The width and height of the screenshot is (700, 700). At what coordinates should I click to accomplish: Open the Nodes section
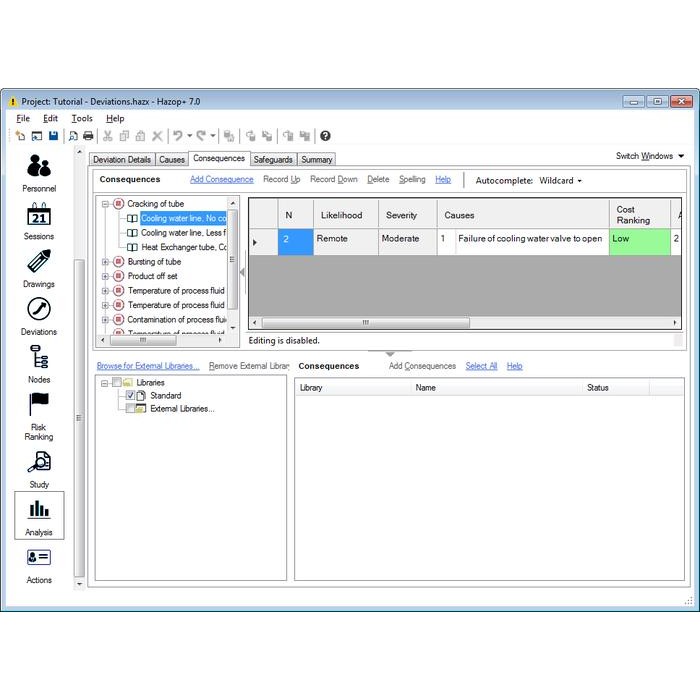[39, 364]
